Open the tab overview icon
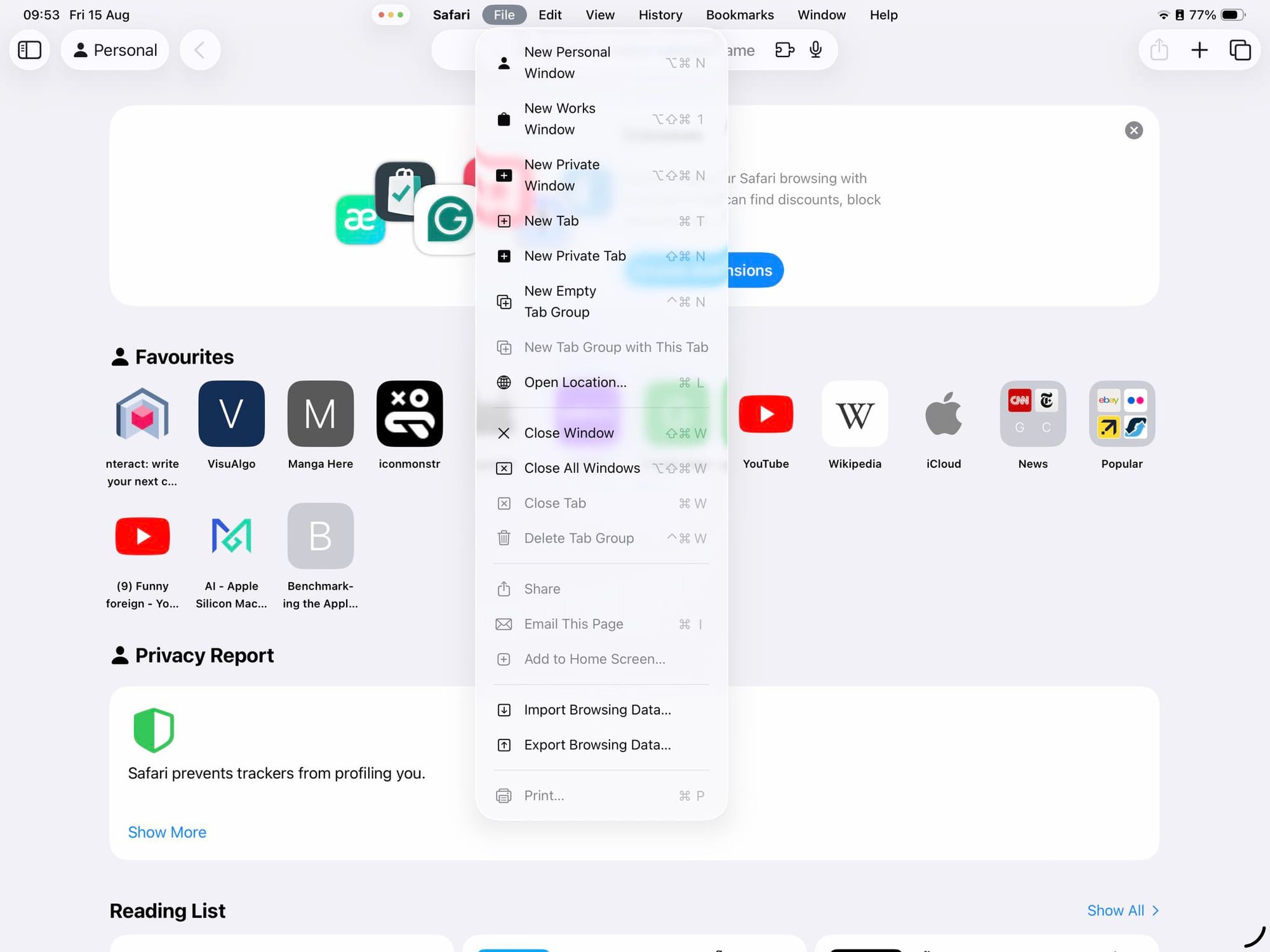 coord(1240,50)
